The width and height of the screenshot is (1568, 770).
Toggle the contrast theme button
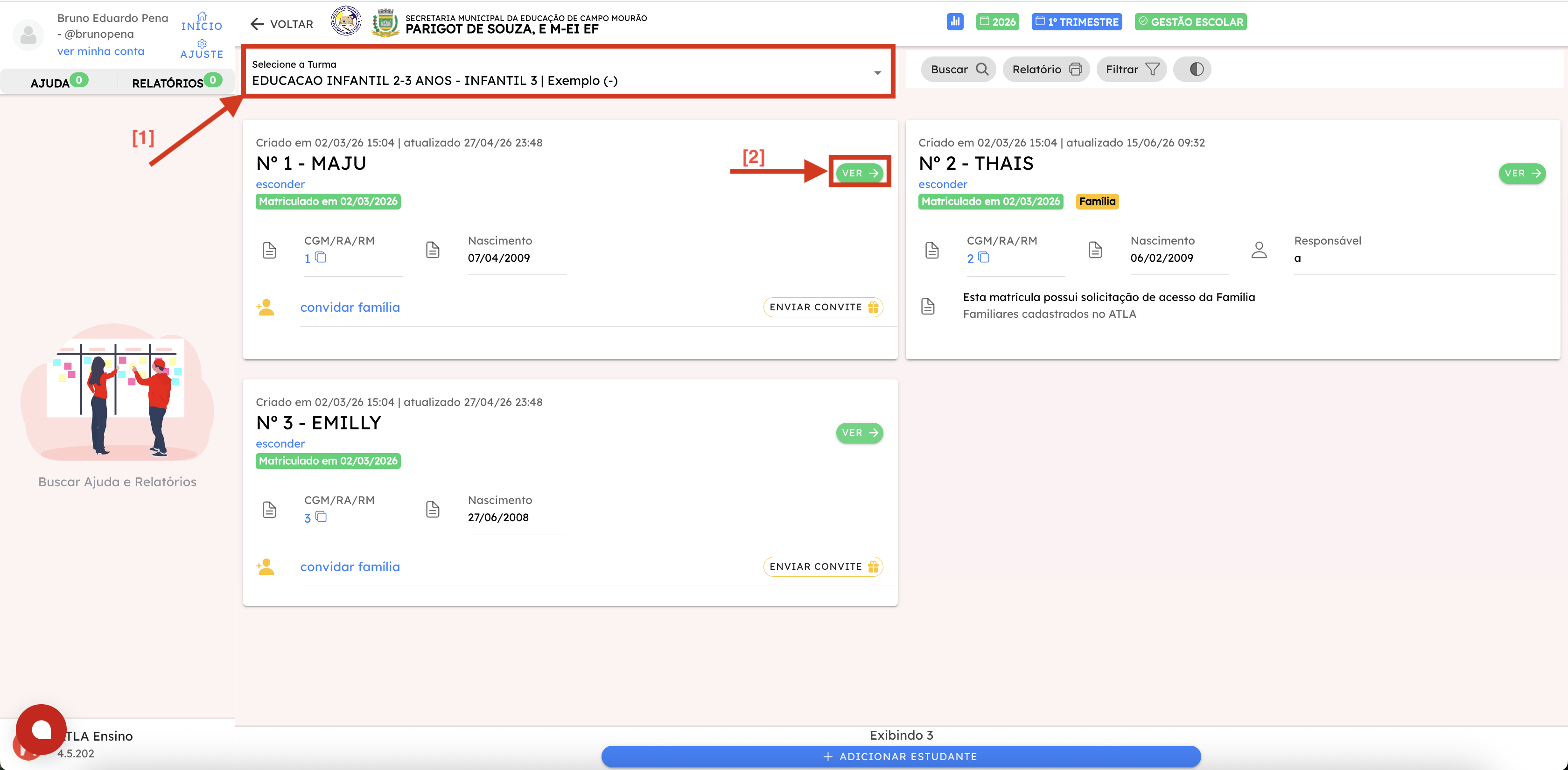coord(1193,70)
